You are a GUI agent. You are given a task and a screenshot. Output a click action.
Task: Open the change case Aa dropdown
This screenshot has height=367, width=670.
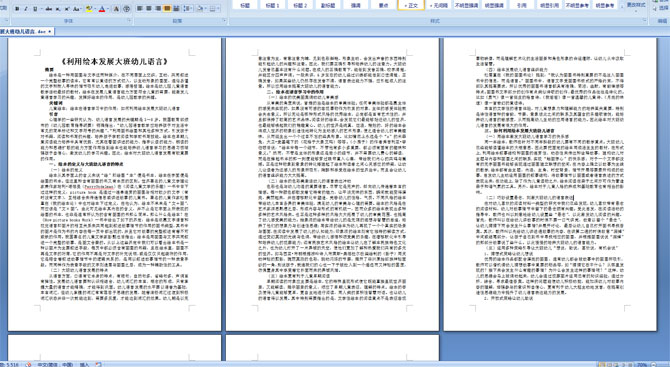coord(77,9)
